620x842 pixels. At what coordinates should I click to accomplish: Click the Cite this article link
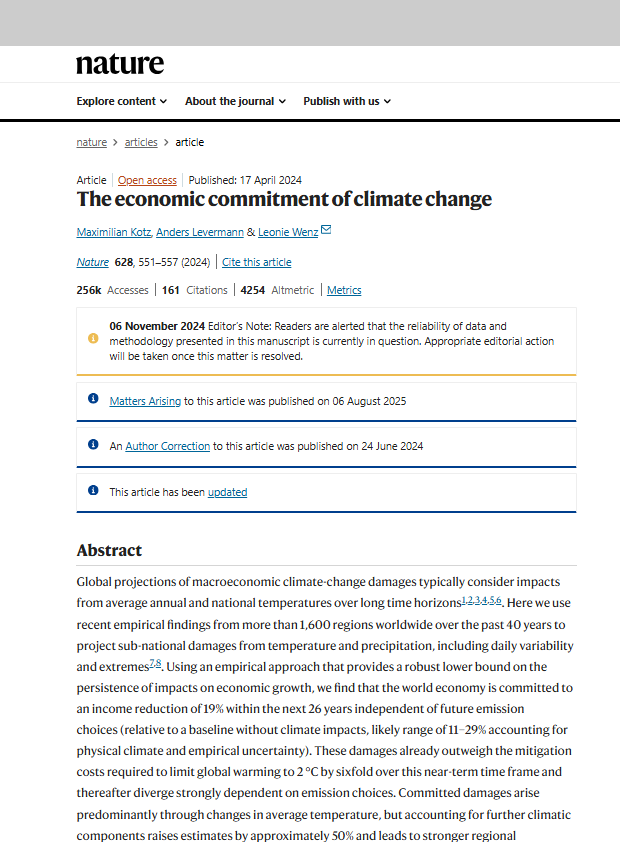tap(257, 262)
